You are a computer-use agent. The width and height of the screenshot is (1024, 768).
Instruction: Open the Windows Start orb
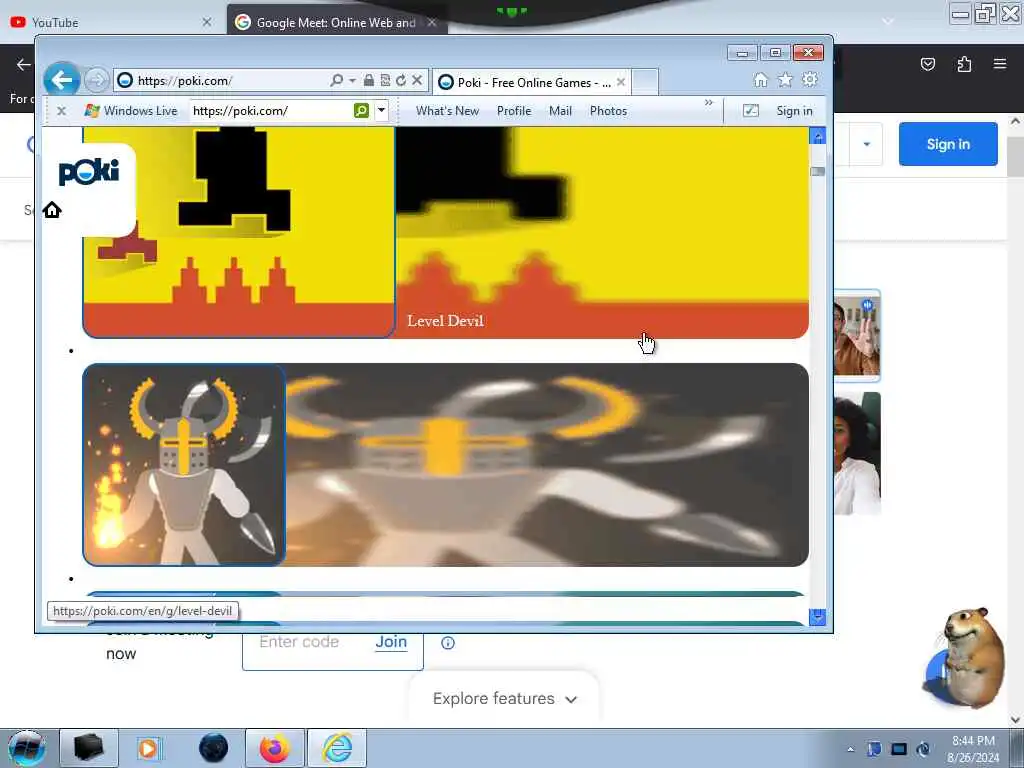click(26, 748)
